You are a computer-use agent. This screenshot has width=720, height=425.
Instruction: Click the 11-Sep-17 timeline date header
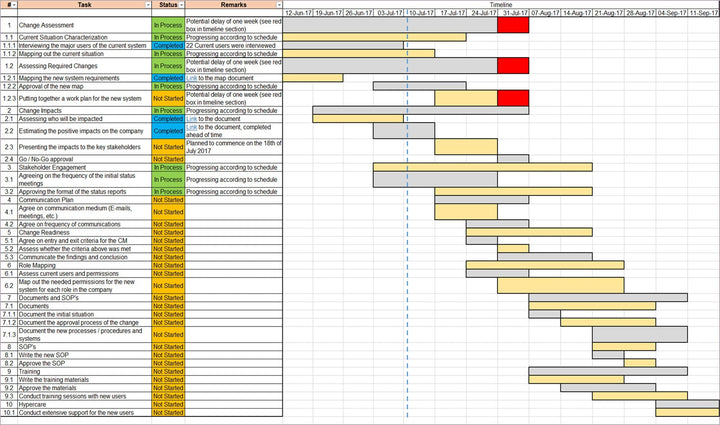703,13
